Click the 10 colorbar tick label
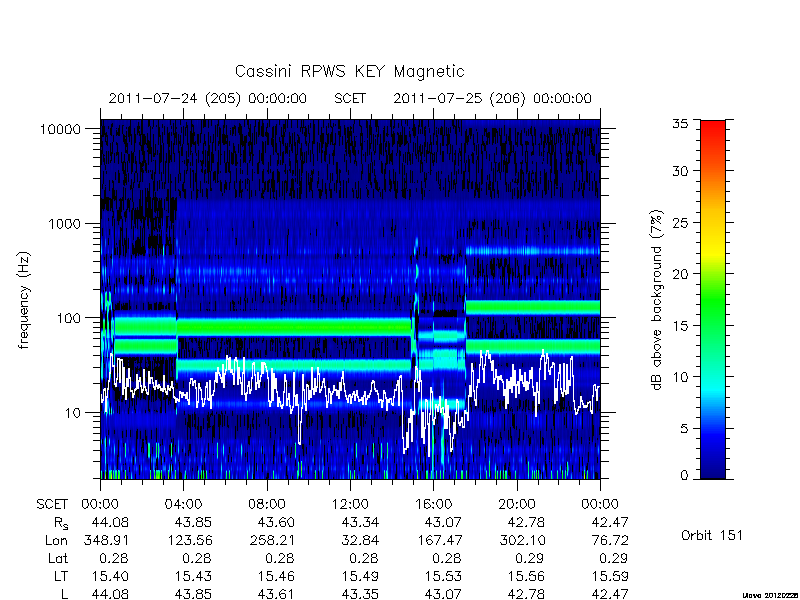This screenshot has height=600, width=800. click(x=680, y=377)
